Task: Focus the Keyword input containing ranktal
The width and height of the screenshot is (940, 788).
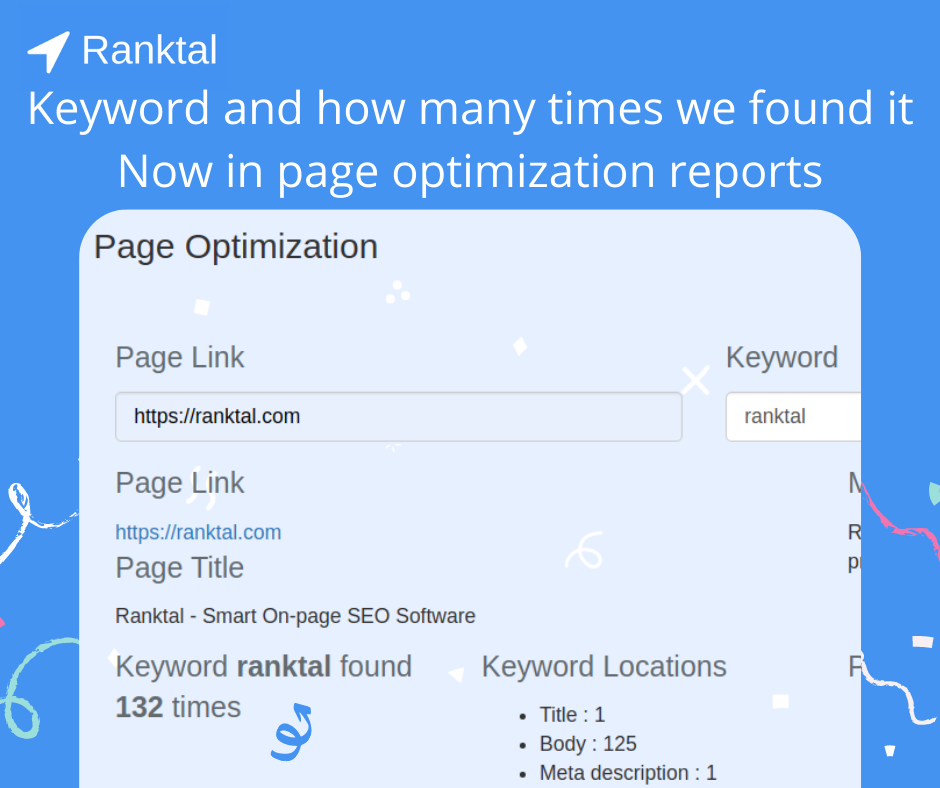Action: tap(793, 417)
